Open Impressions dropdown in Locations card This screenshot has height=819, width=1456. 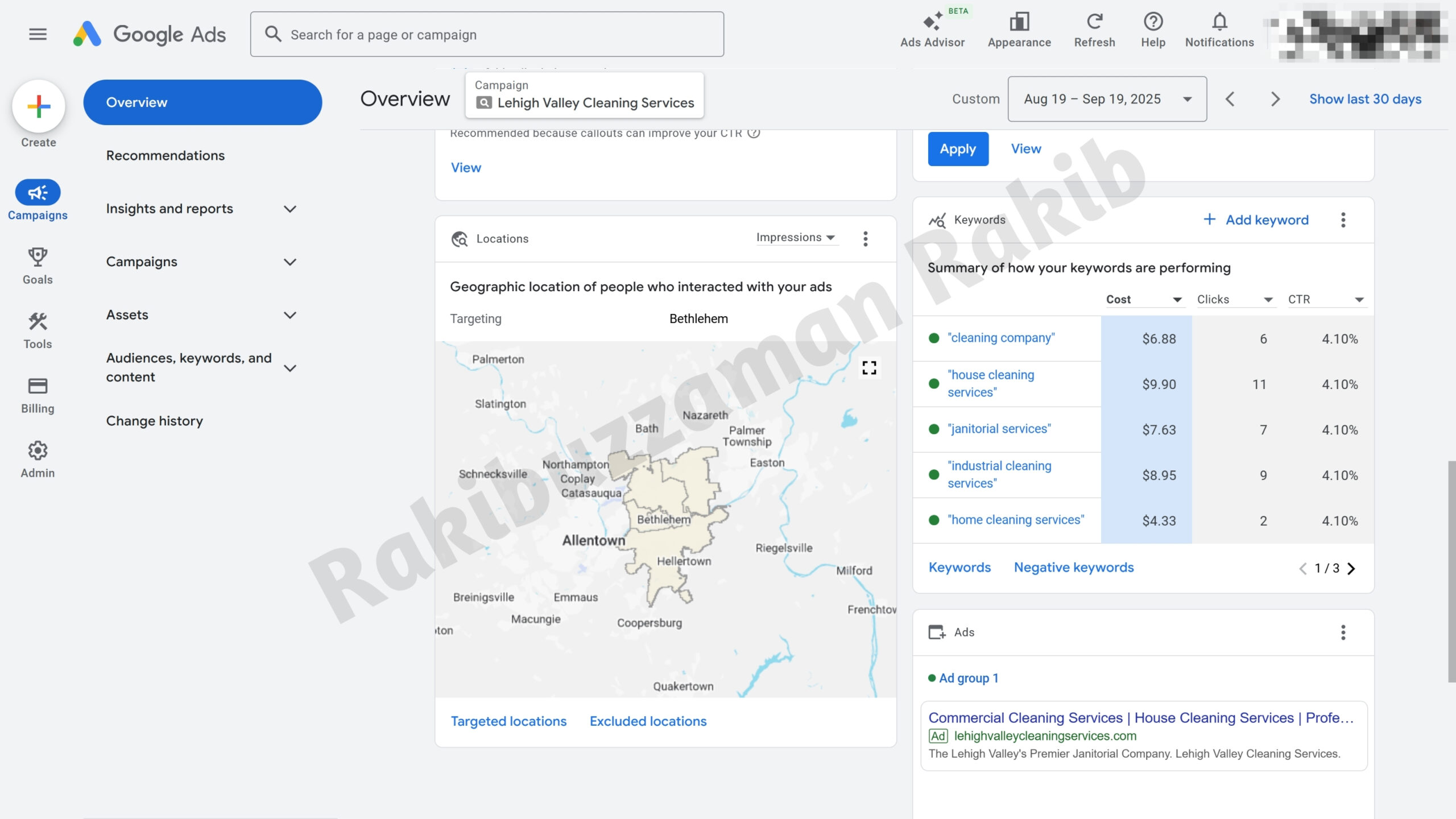(795, 238)
